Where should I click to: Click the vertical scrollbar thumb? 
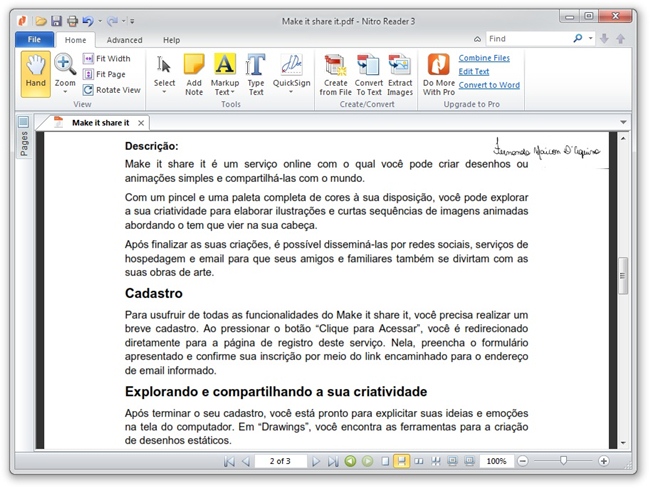[x=623, y=276]
